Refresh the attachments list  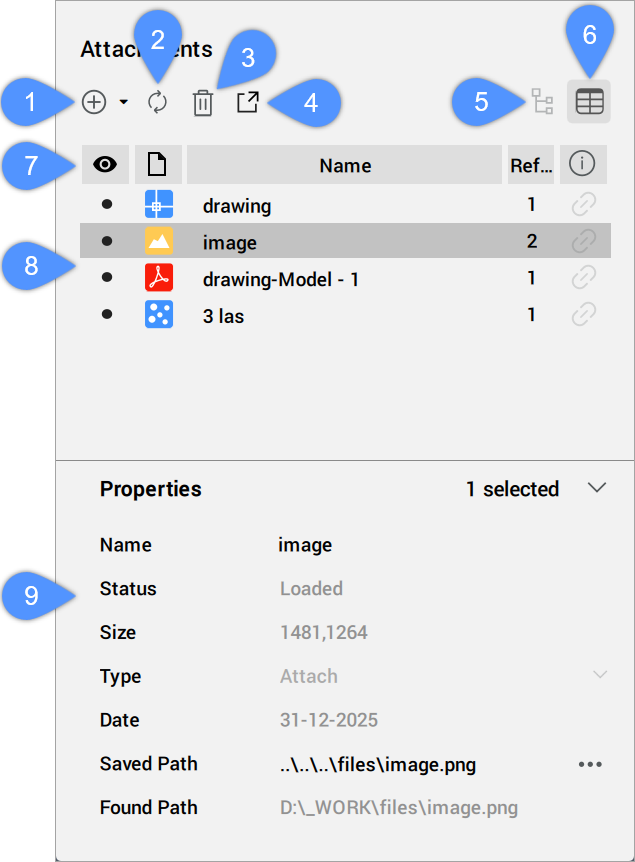point(157,102)
